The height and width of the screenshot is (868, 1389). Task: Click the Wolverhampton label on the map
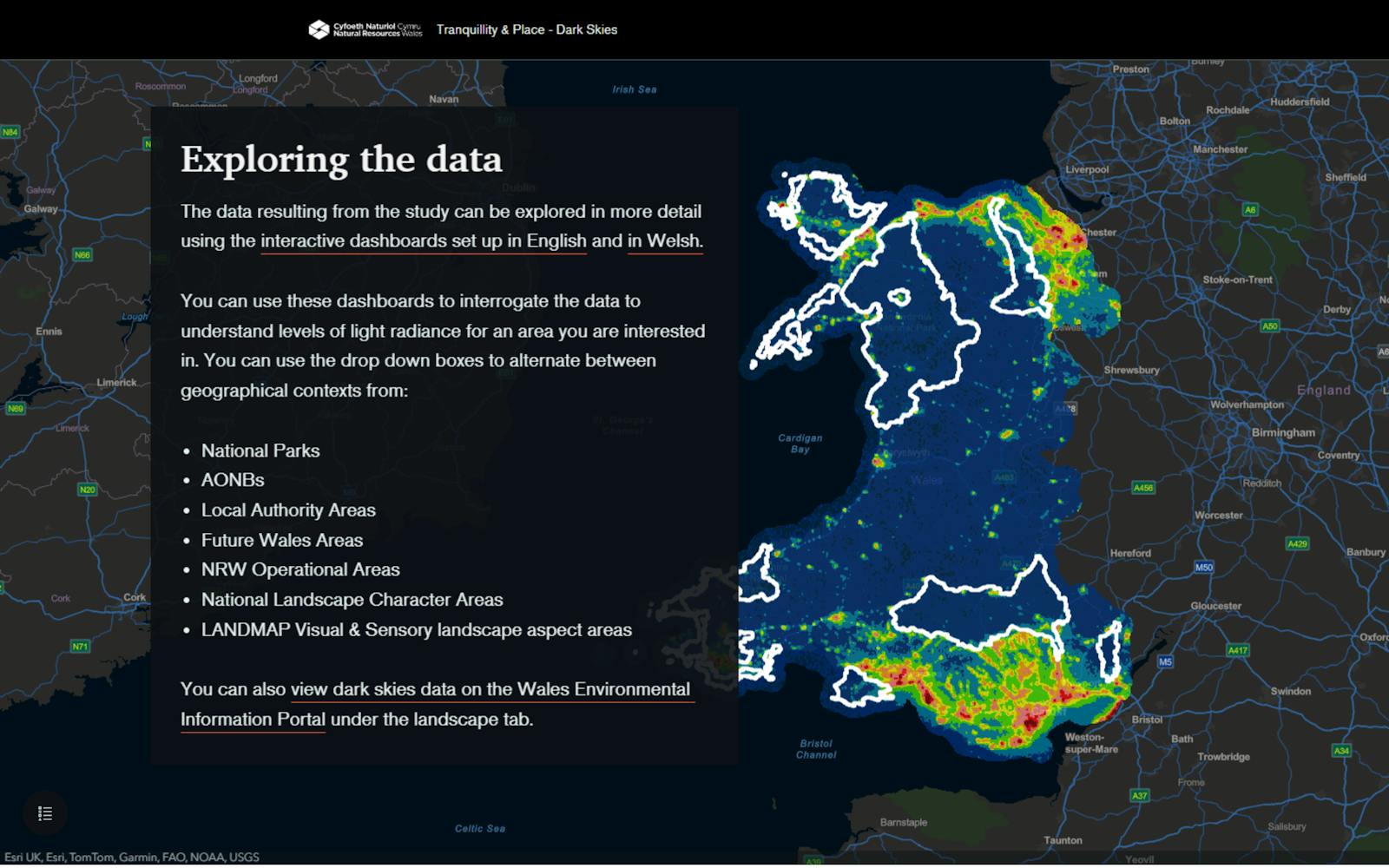point(1247,404)
